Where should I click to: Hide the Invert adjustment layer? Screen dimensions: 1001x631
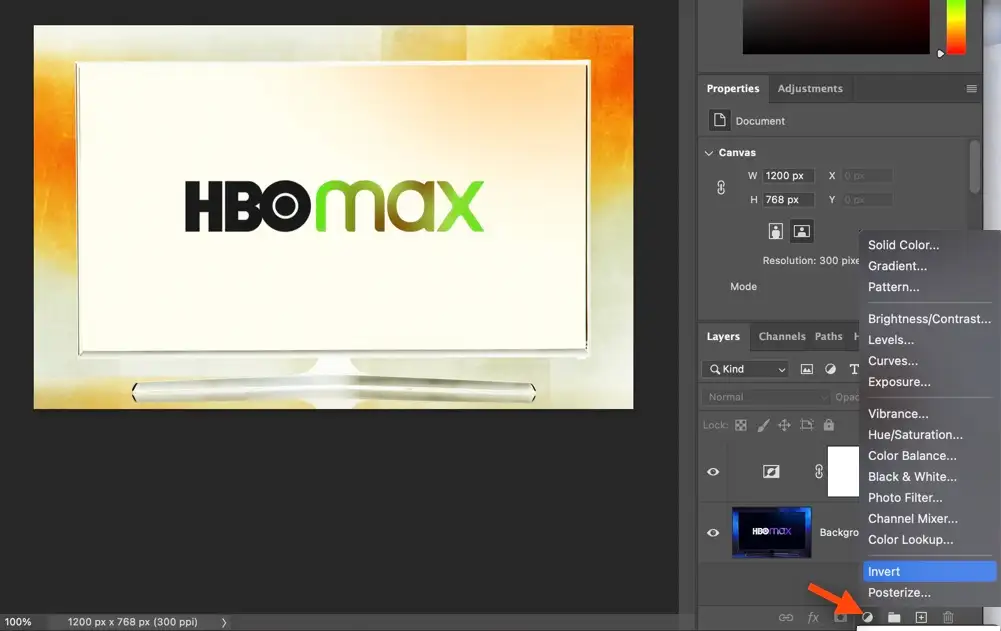pos(713,471)
